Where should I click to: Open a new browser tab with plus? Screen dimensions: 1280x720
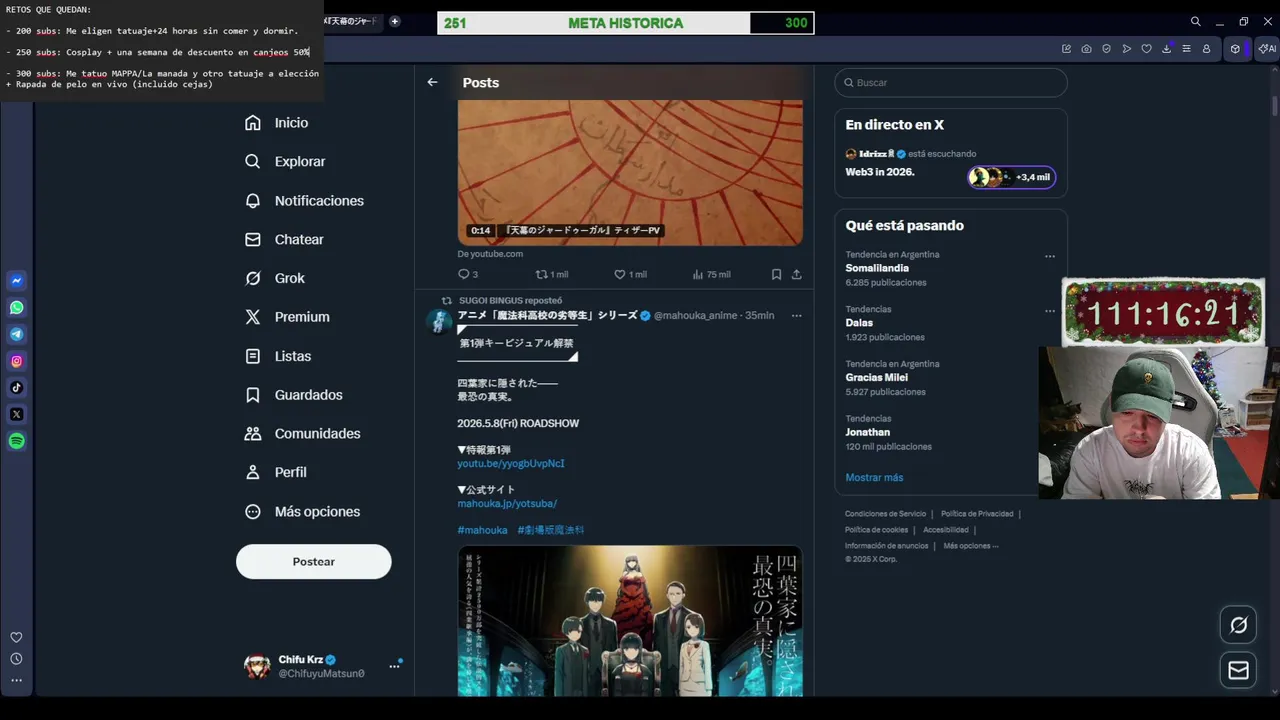pos(394,21)
